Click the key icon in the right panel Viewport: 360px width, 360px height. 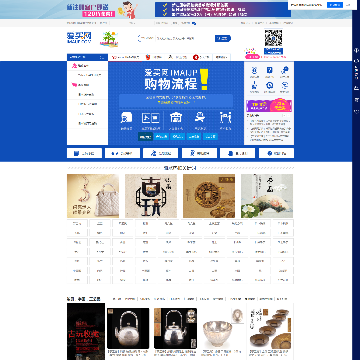(x=284, y=70)
